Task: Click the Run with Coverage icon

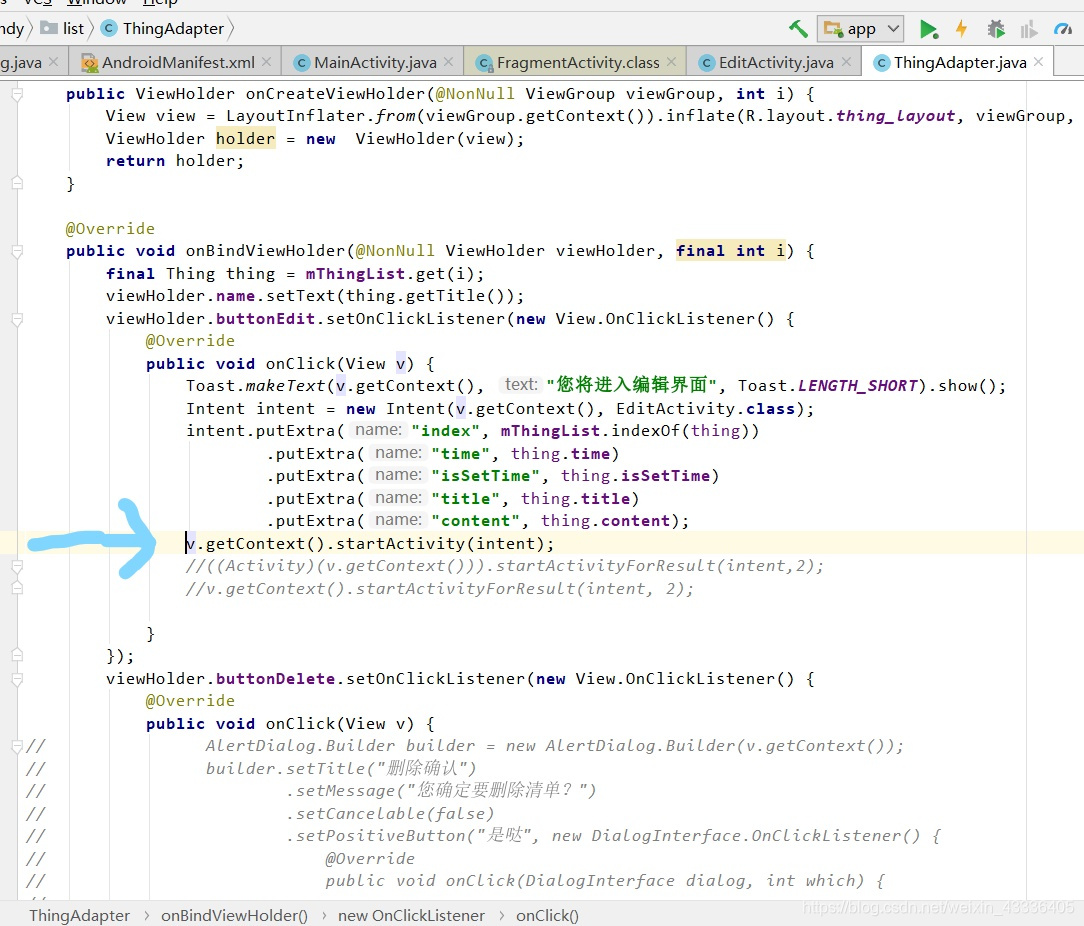Action: (x=1029, y=29)
